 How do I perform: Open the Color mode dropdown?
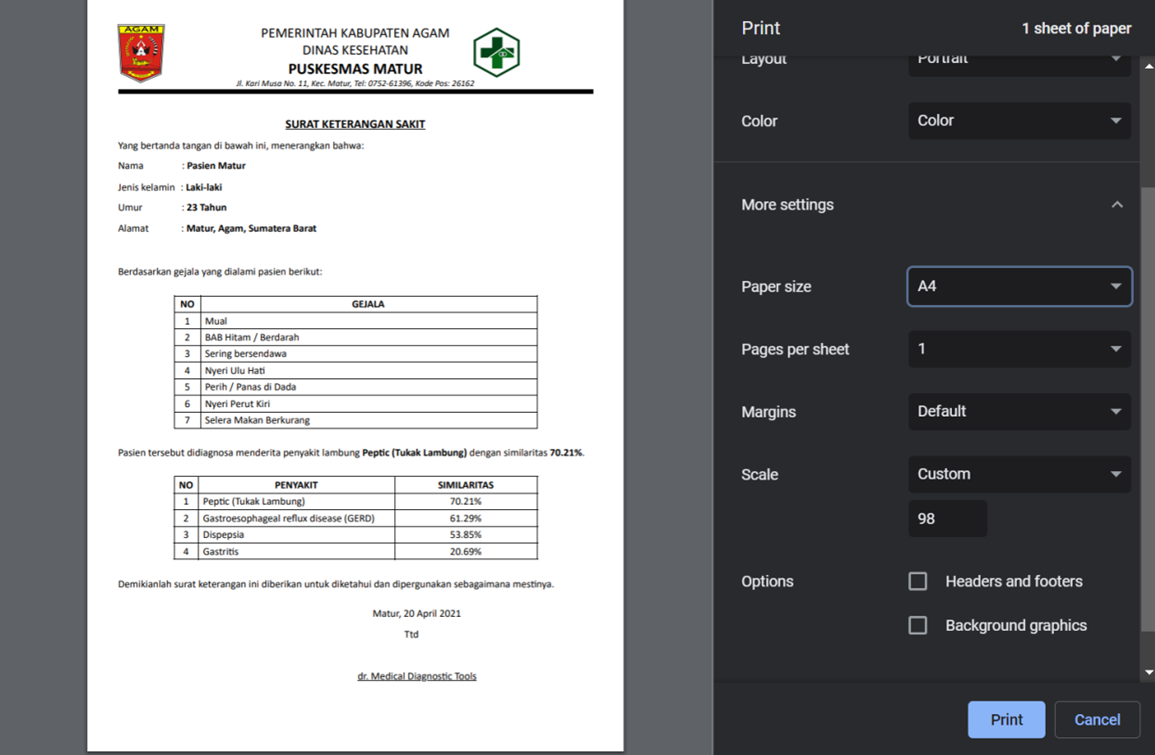1019,121
